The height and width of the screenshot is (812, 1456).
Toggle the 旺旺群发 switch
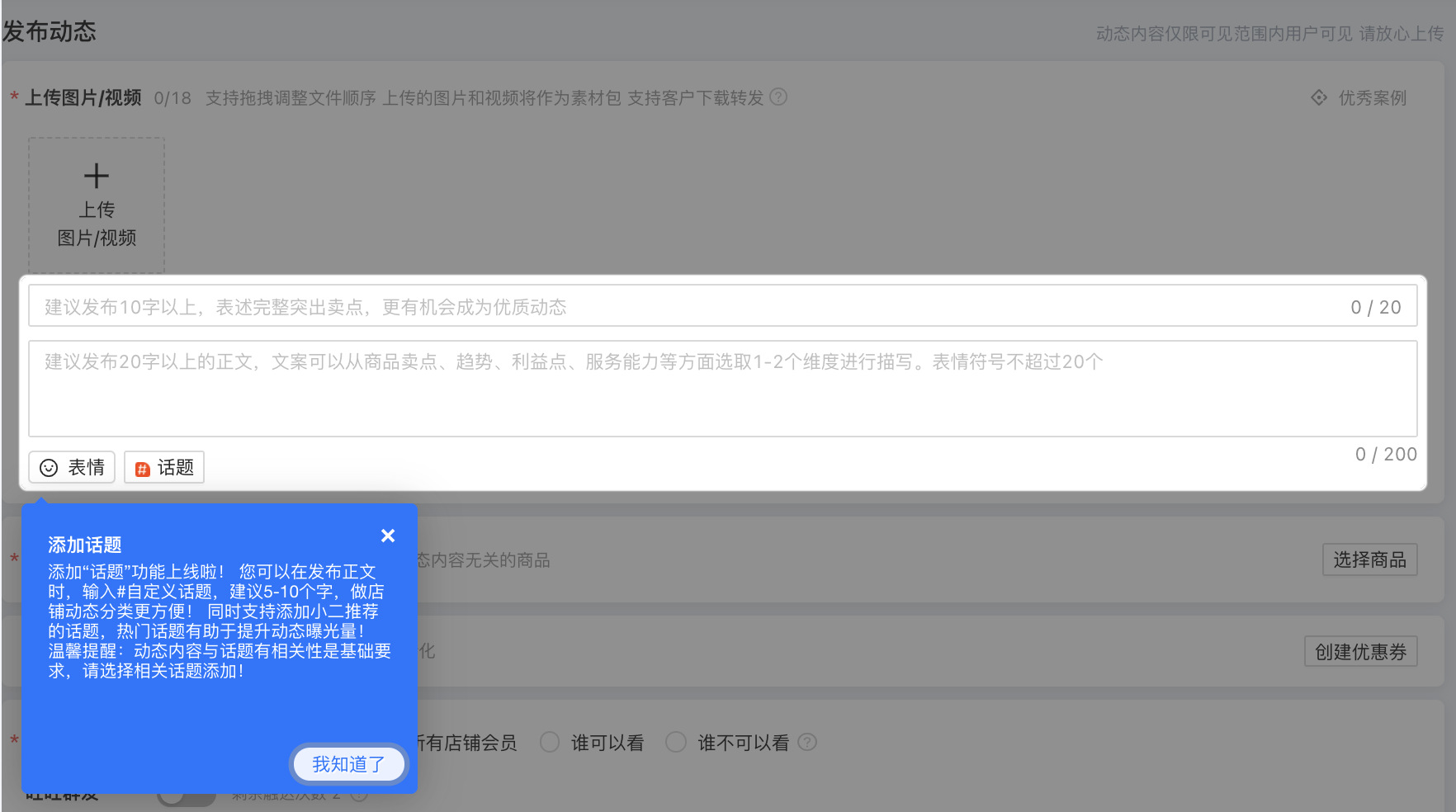click(187, 797)
